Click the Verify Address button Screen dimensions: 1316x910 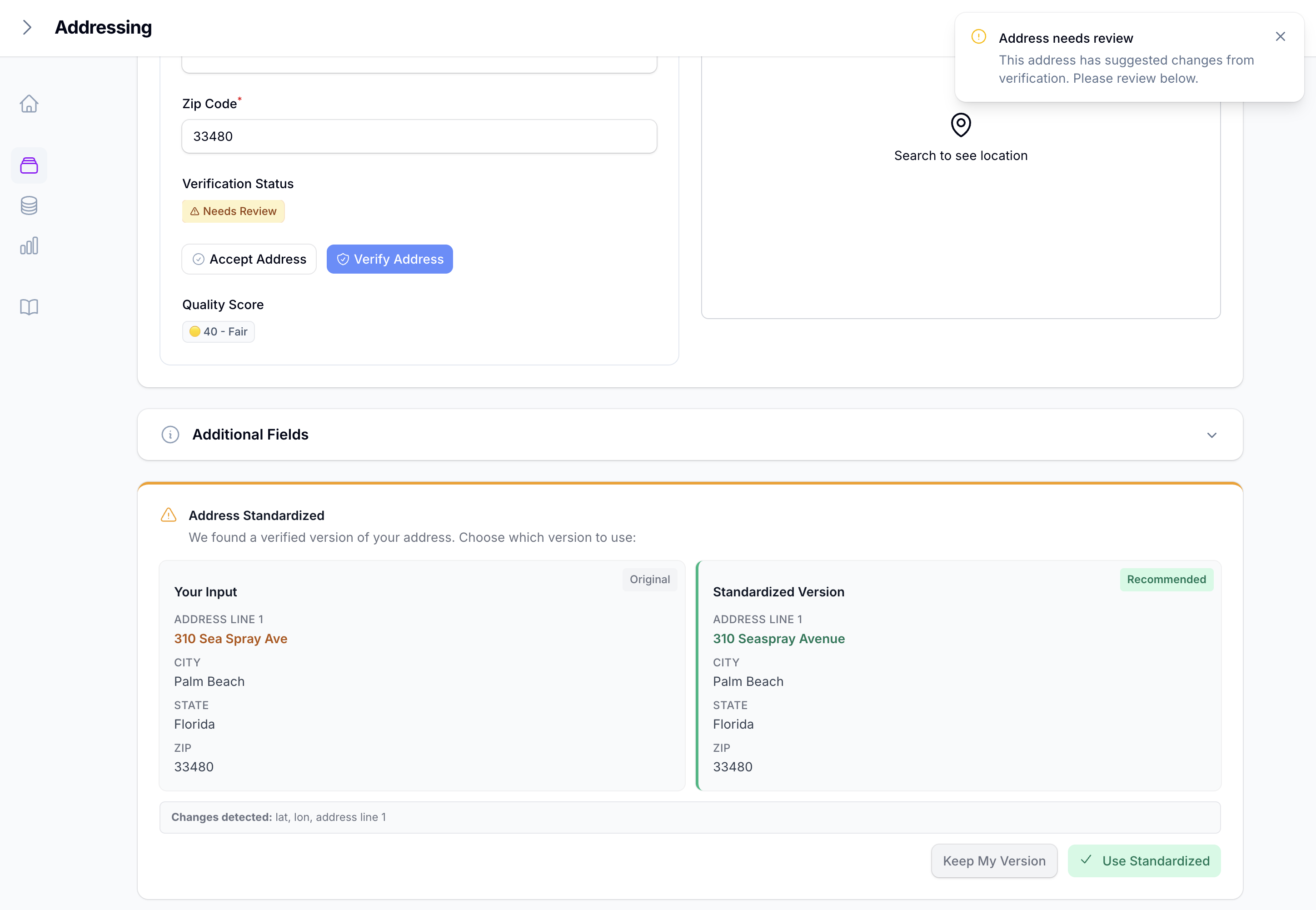click(x=390, y=259)
